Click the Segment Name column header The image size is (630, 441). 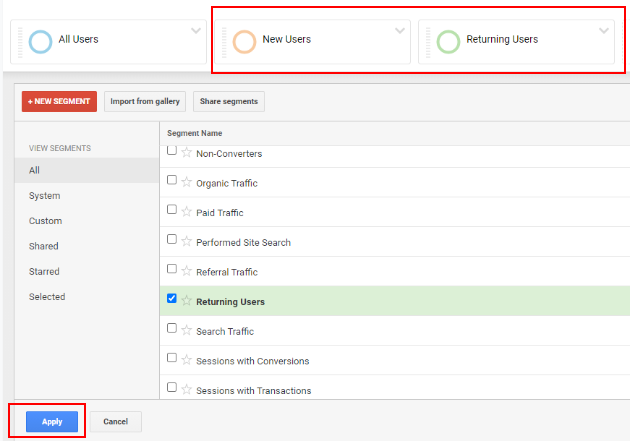[x=194, y=133]
